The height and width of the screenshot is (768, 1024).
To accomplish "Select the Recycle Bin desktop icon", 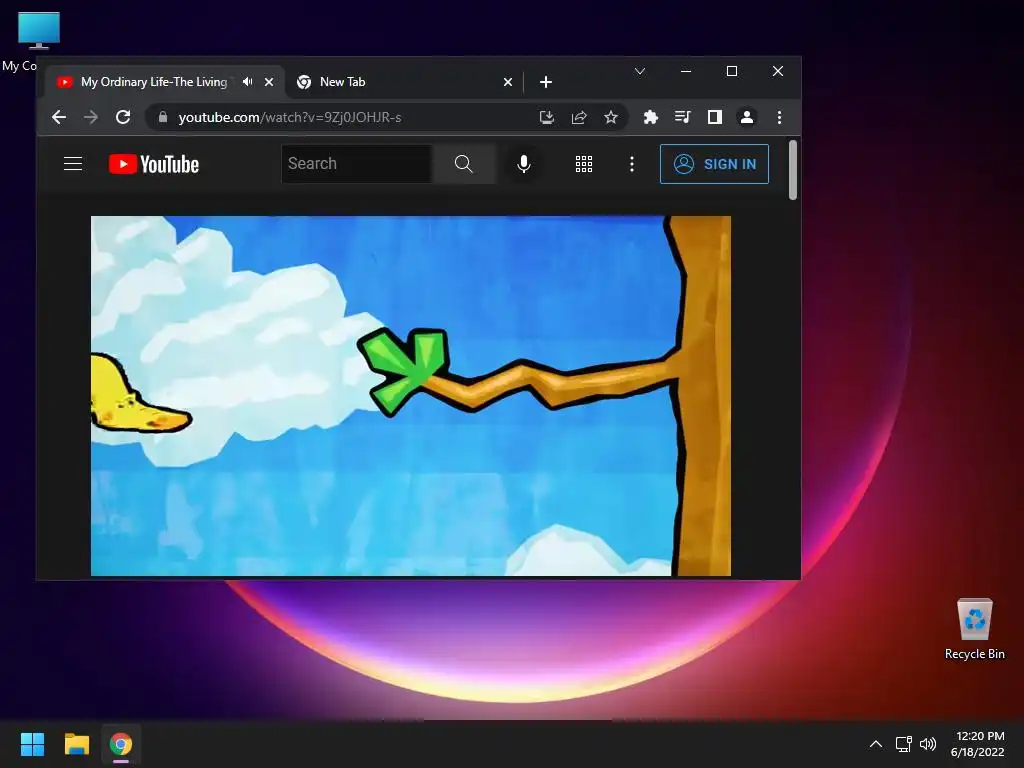I will coord(974,629).
